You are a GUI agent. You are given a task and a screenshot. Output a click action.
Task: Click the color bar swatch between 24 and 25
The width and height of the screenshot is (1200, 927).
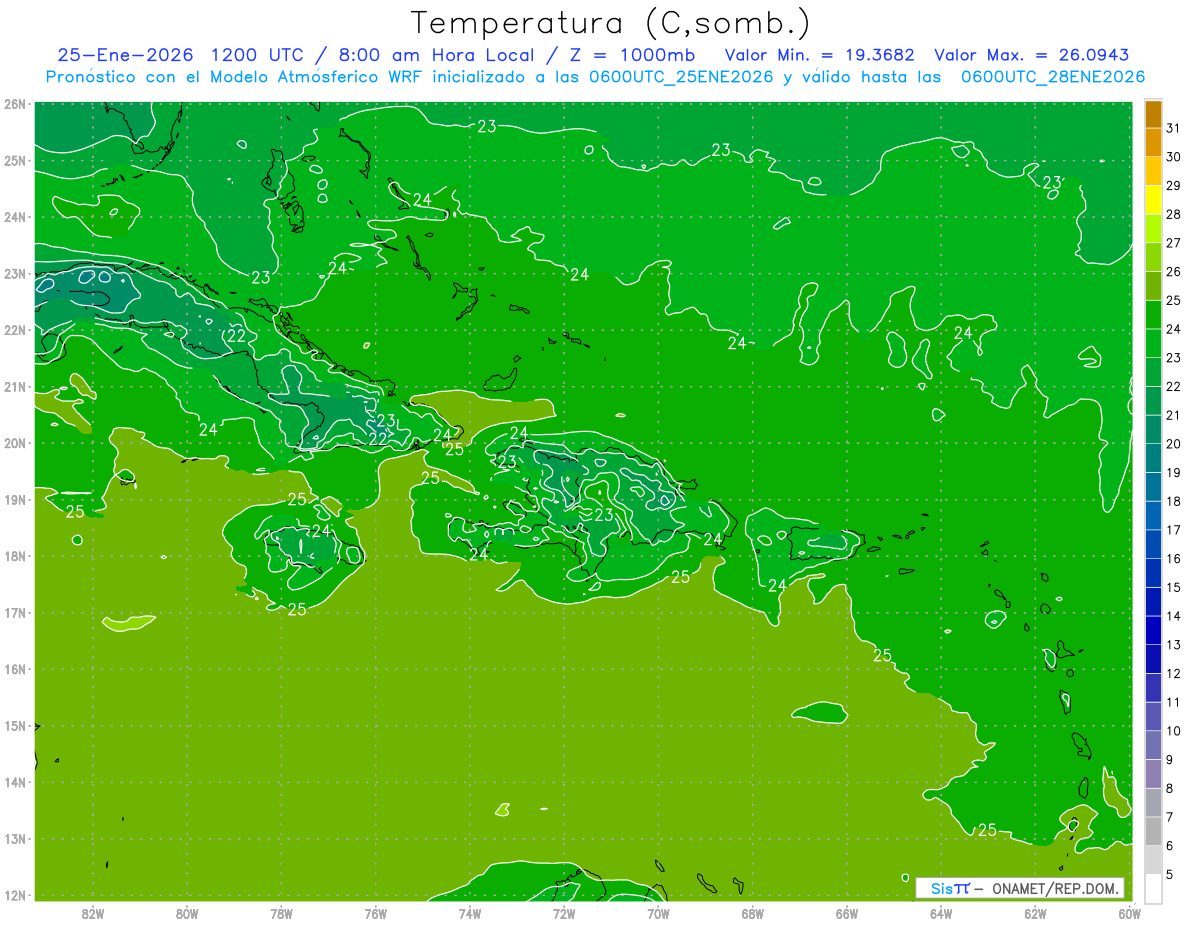(1153, 314)
